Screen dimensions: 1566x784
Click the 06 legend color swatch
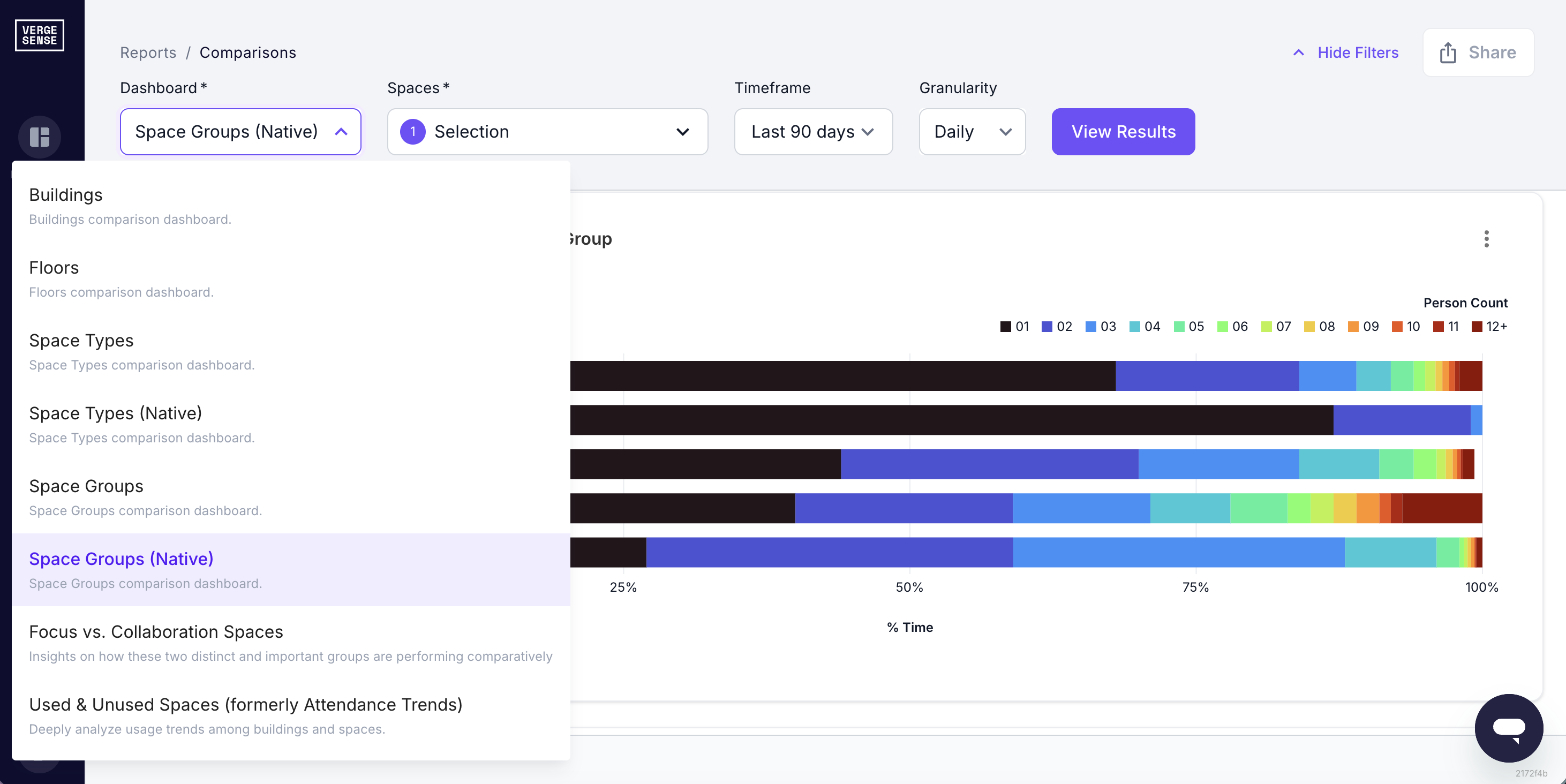click(x=1223, y=327)
